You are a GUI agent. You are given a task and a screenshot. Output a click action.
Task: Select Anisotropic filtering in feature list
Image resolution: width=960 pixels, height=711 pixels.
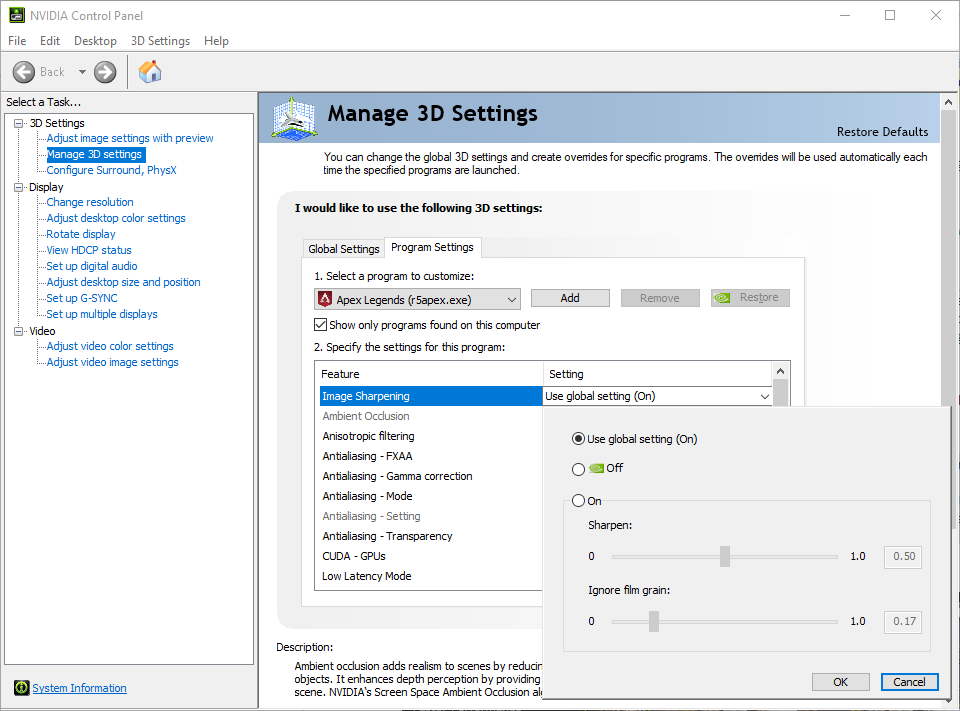tap(368, 436)
